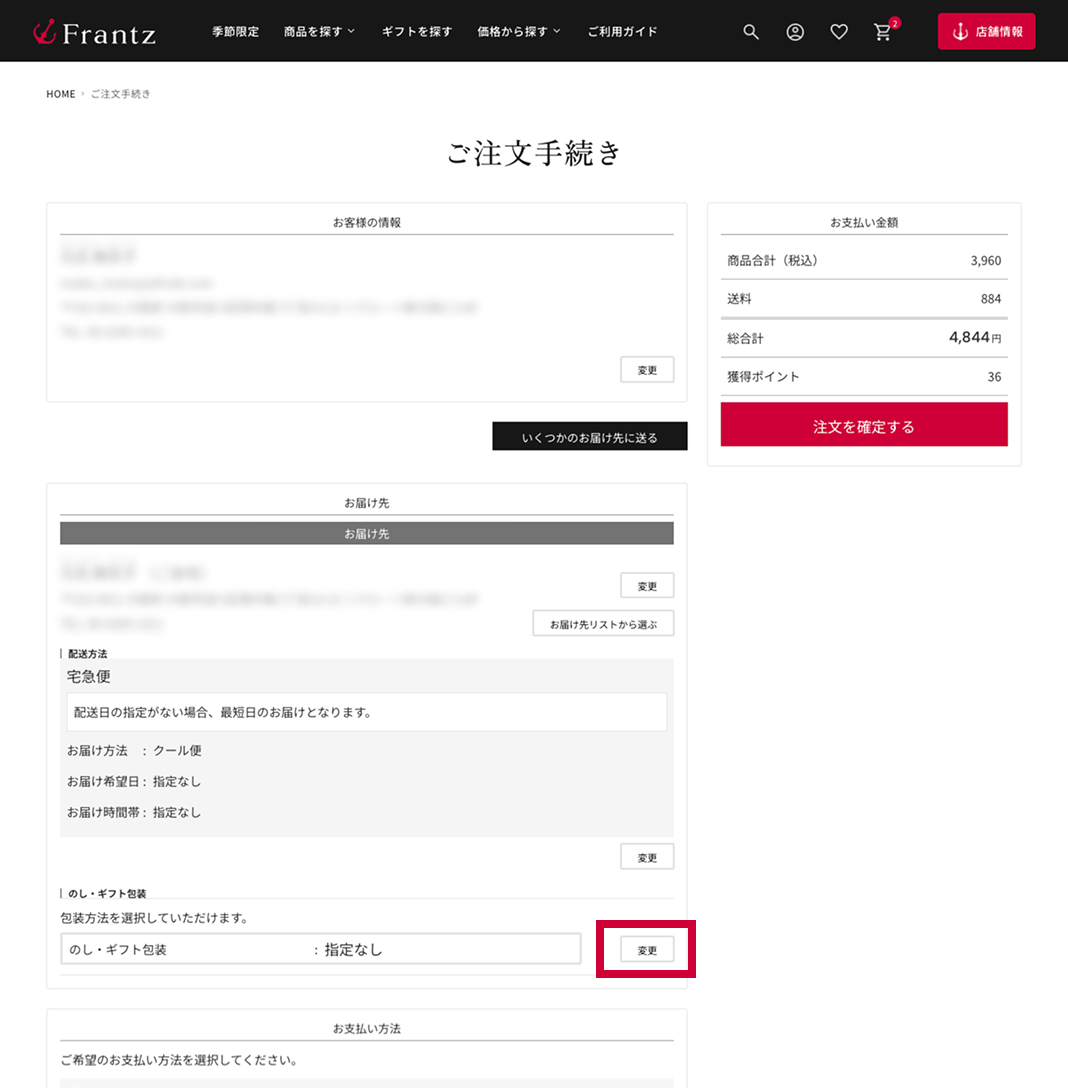Click the Frantz logo

click(x=94, y=32)
